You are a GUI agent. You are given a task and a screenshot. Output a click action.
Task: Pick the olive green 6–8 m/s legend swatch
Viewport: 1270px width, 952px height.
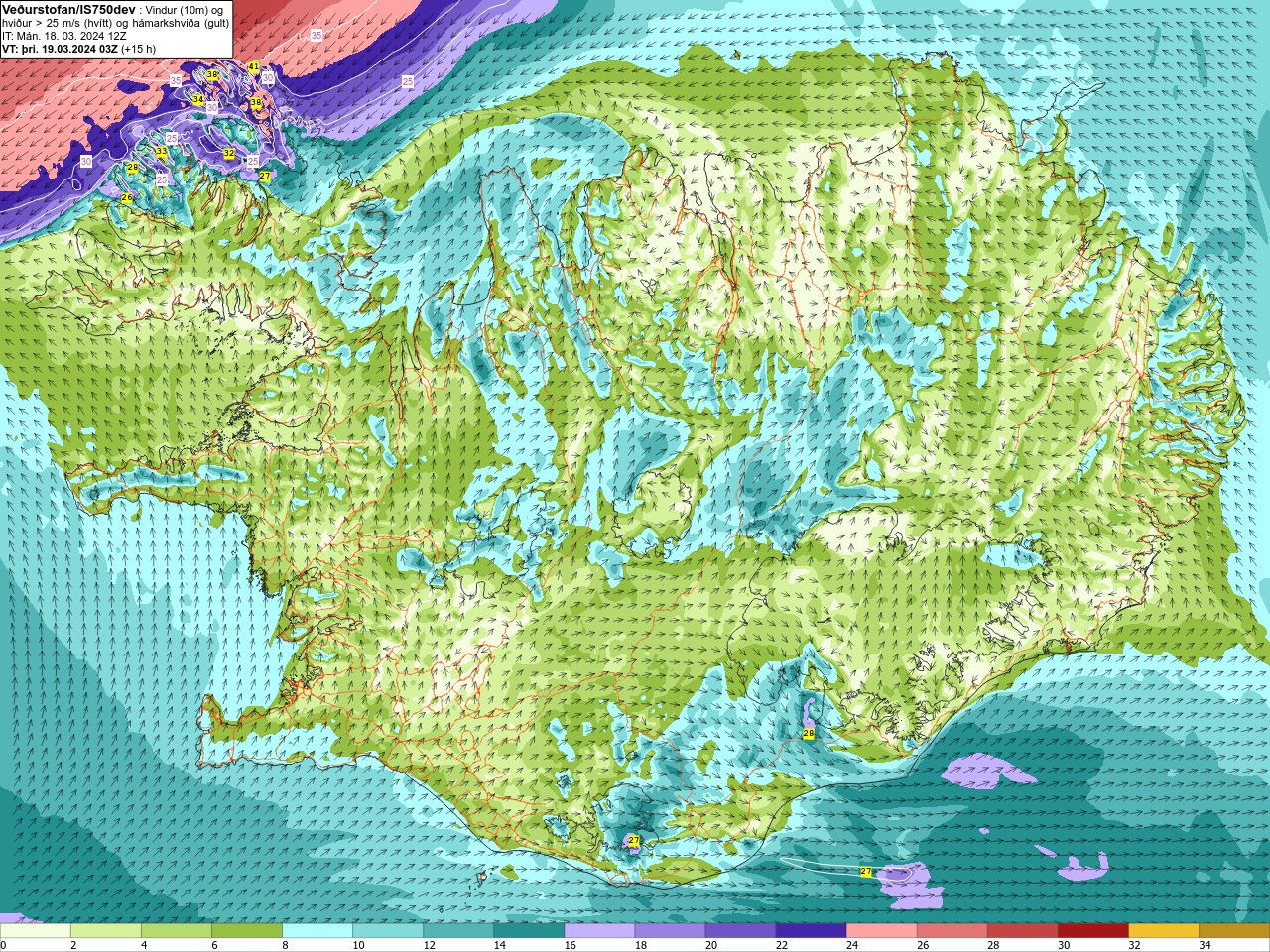[x=247, y=931]
